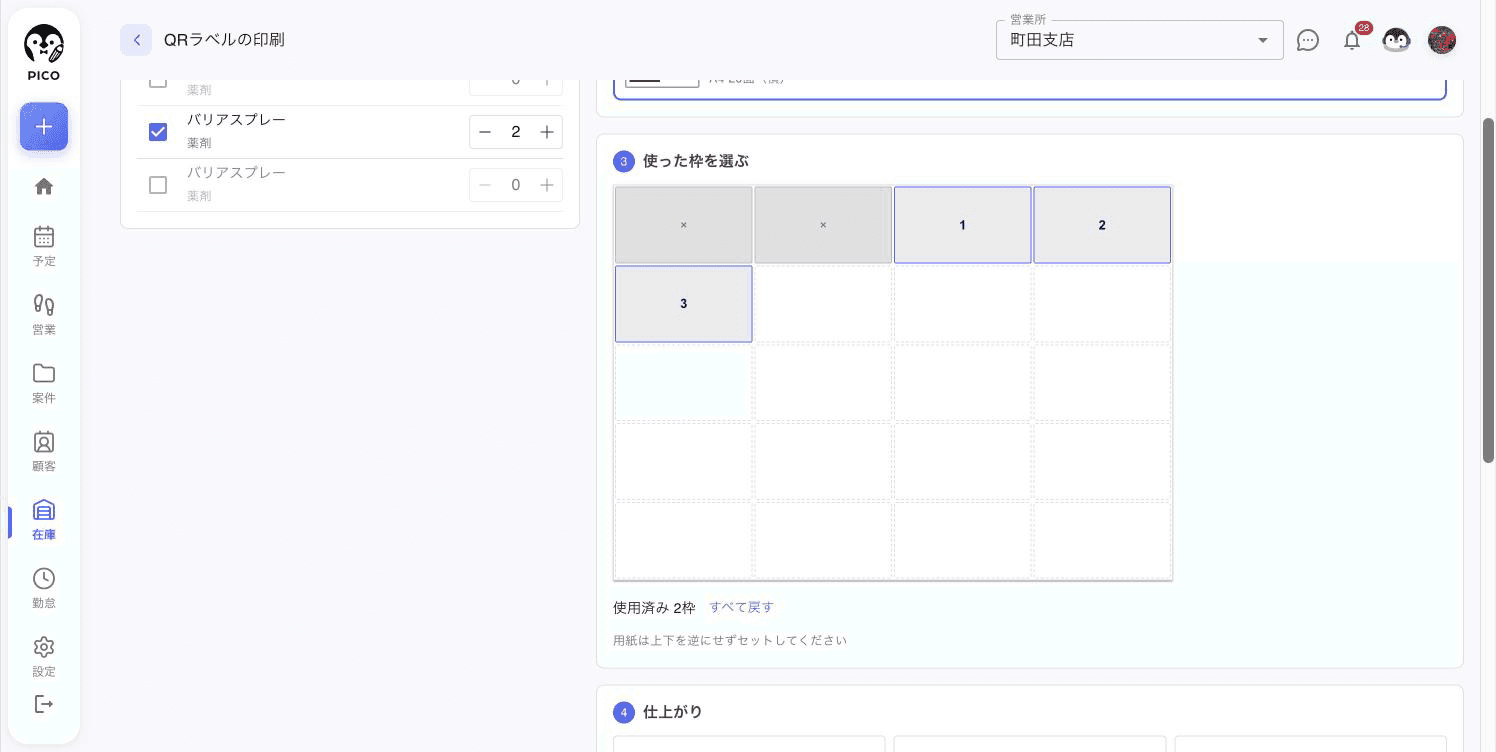Check the greyed-out バリアスプレー checkbox with quantity 0
The width and height of the screenshot is (1496, 752).
[158, 185]
